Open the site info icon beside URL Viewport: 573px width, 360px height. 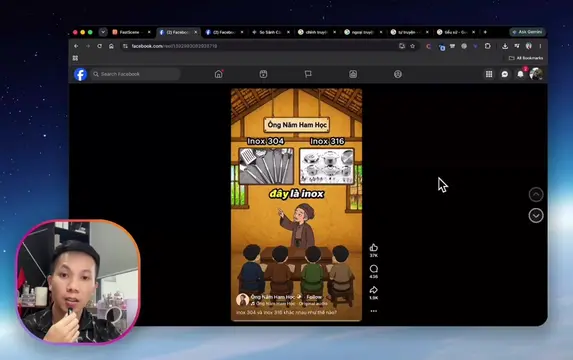coord(125,46)
